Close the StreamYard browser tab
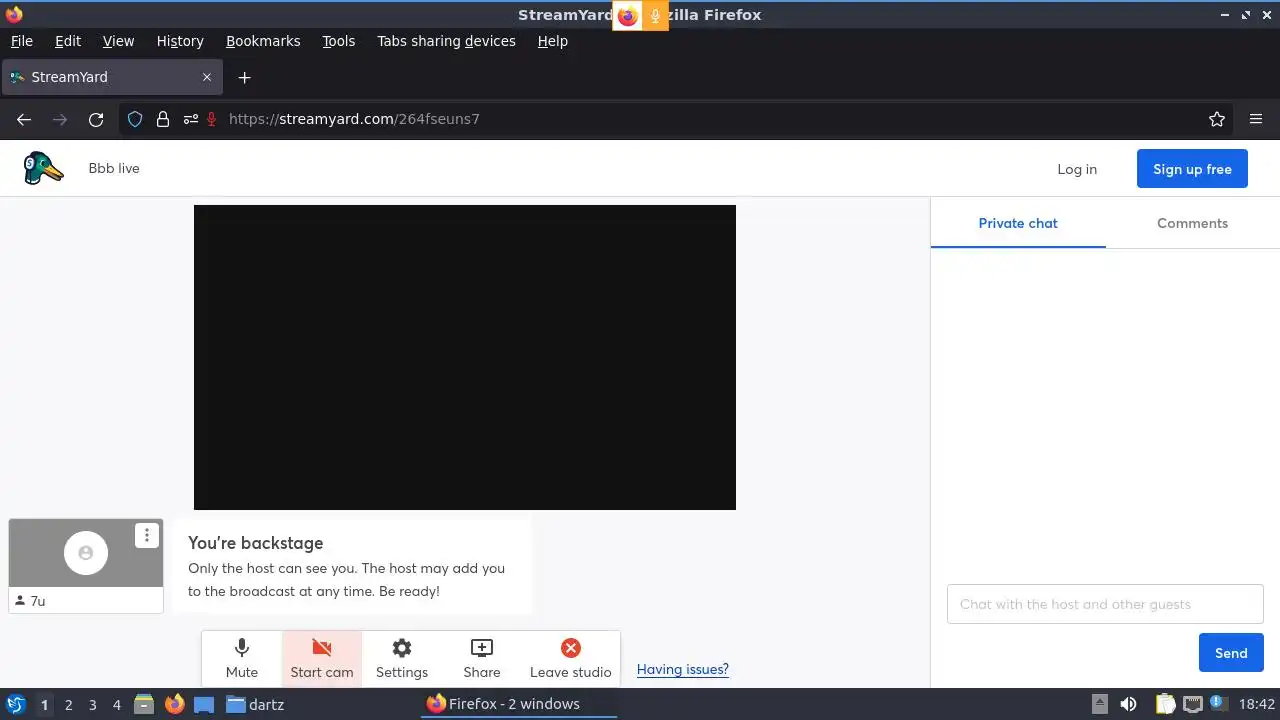1280x720 pixels. (207, 77)
